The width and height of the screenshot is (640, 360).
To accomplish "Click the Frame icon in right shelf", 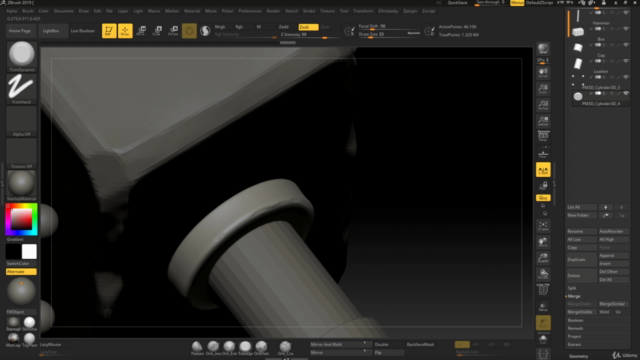I will point(543,226).
